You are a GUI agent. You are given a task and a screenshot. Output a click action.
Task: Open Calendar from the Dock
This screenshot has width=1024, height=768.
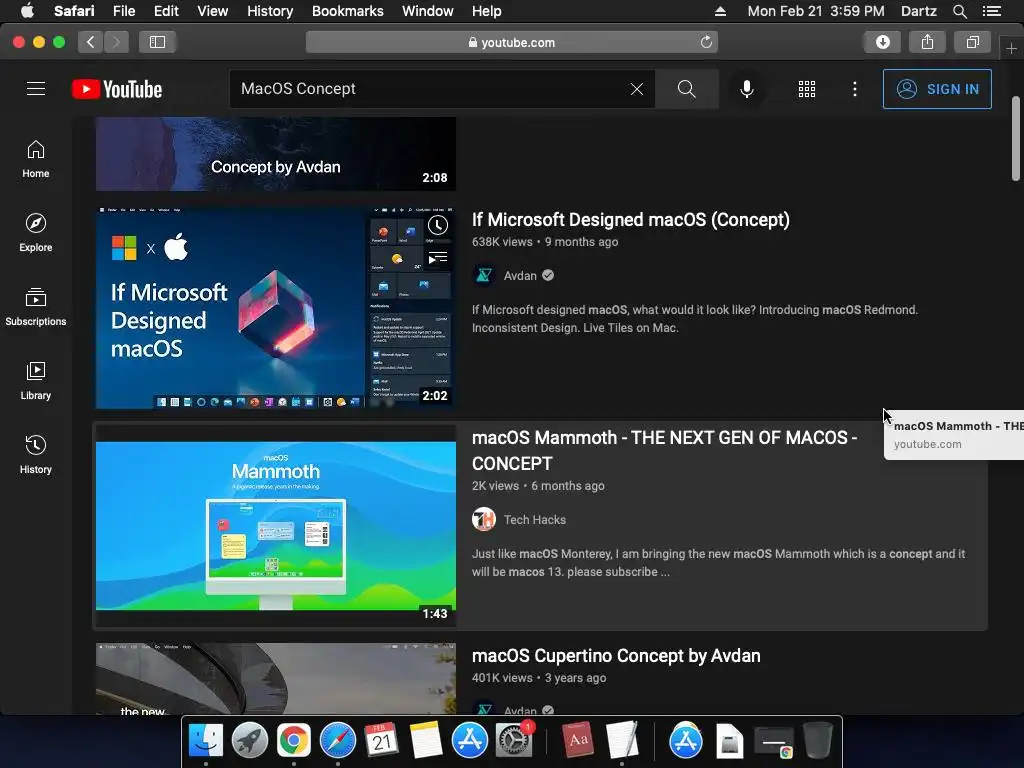(x=381, y=741)
